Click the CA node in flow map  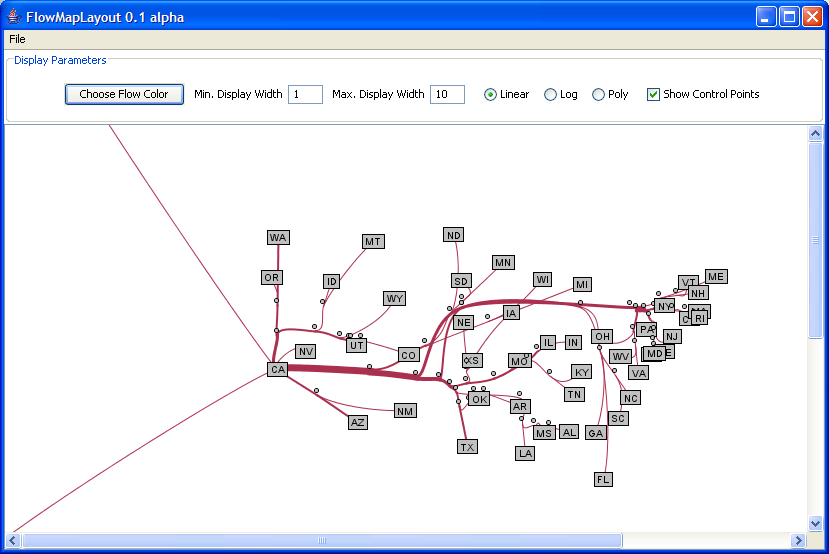click(277, 370)
